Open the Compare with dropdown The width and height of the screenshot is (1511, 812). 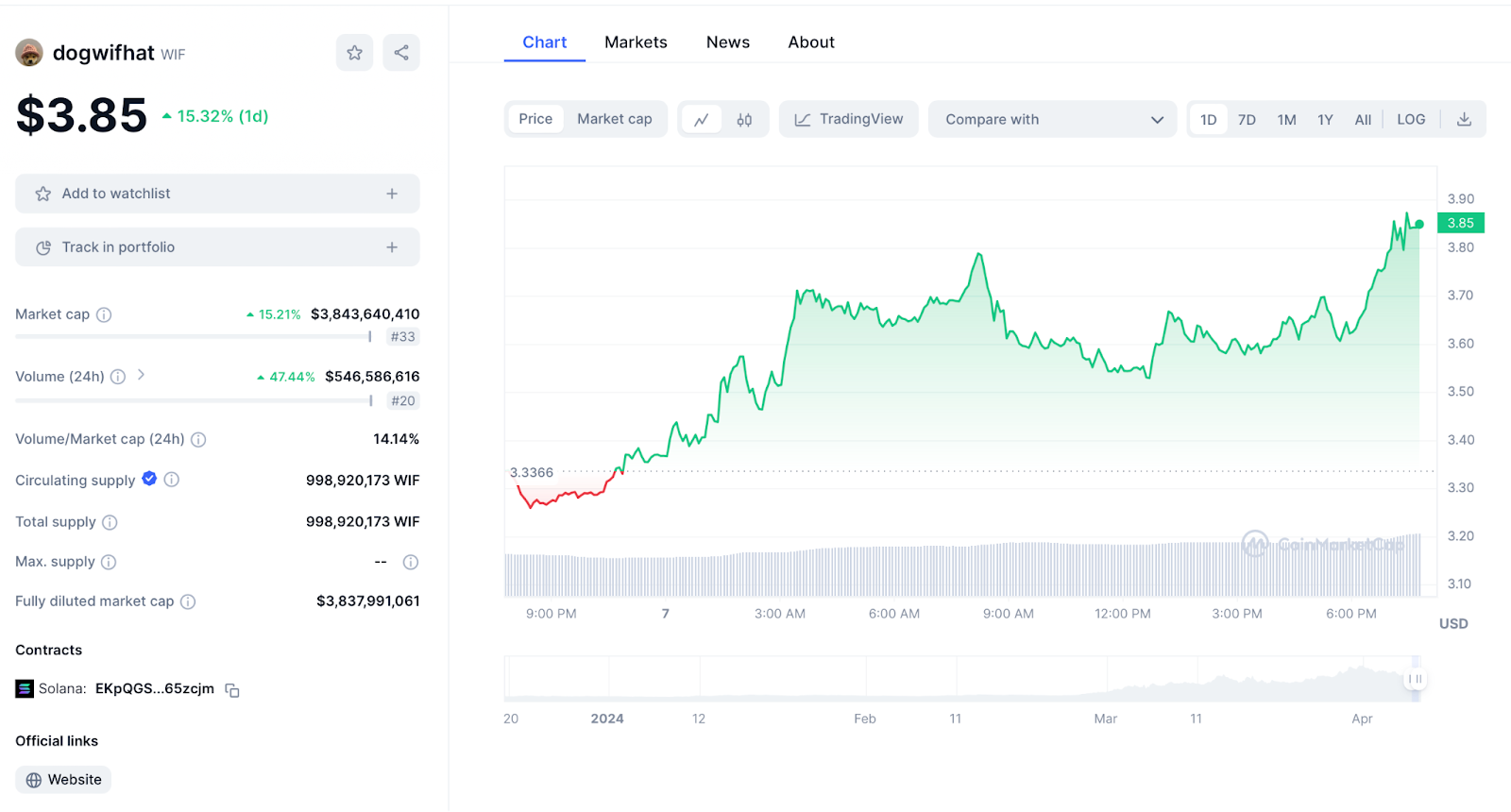coord(1053,119)
